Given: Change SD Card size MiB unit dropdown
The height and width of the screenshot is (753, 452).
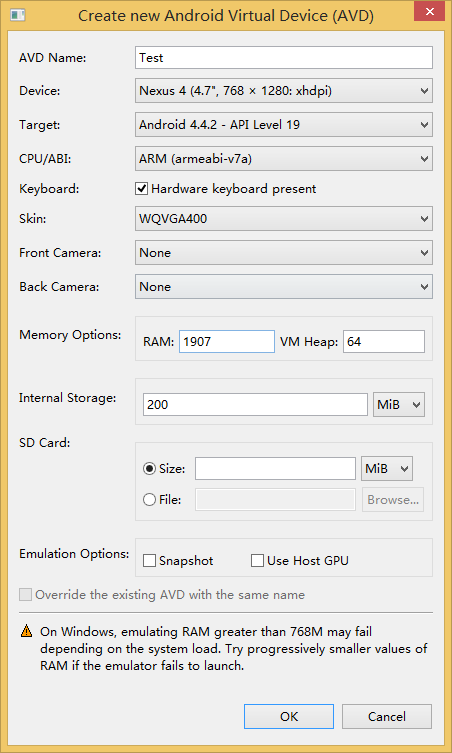Looking at the screenshot, I should click(x=387, y=469).
